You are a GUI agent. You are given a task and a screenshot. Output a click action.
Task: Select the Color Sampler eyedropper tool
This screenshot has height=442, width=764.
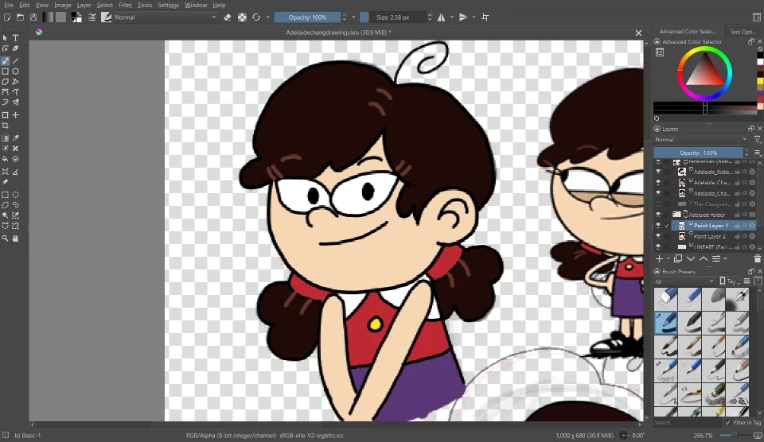point(16,138)
